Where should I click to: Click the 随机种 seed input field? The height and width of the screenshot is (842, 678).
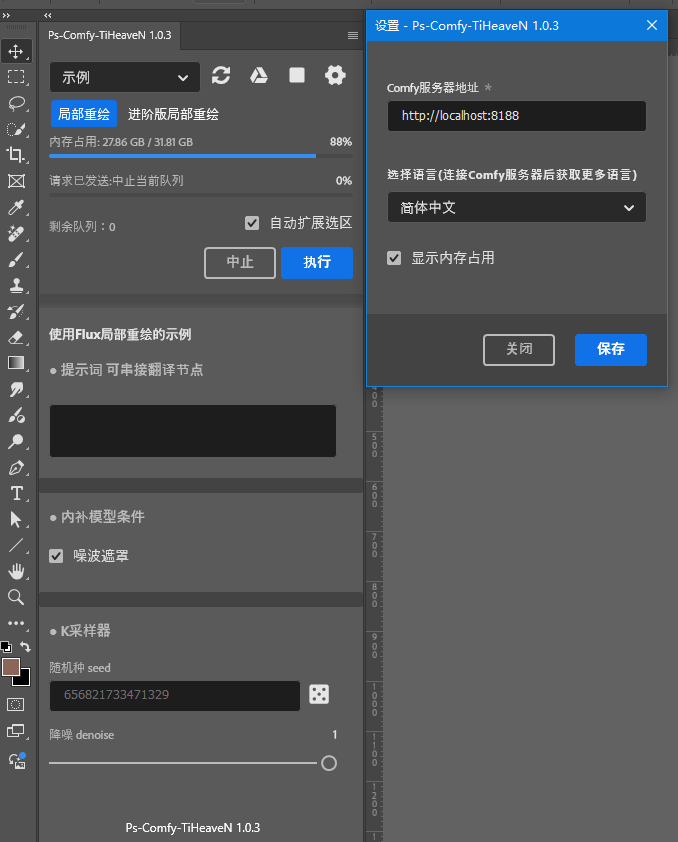174,695
